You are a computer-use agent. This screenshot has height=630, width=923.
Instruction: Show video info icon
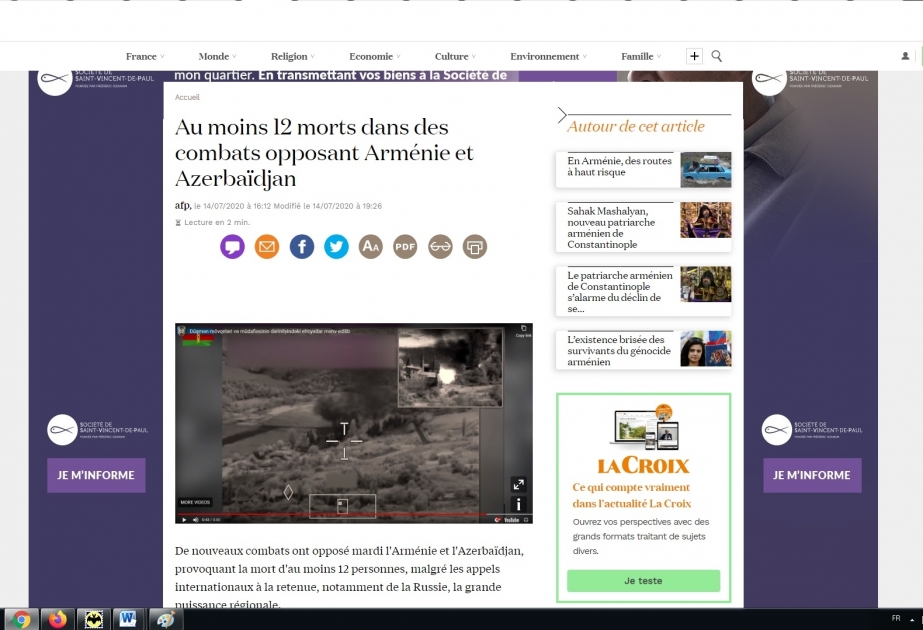pos(519,504)
